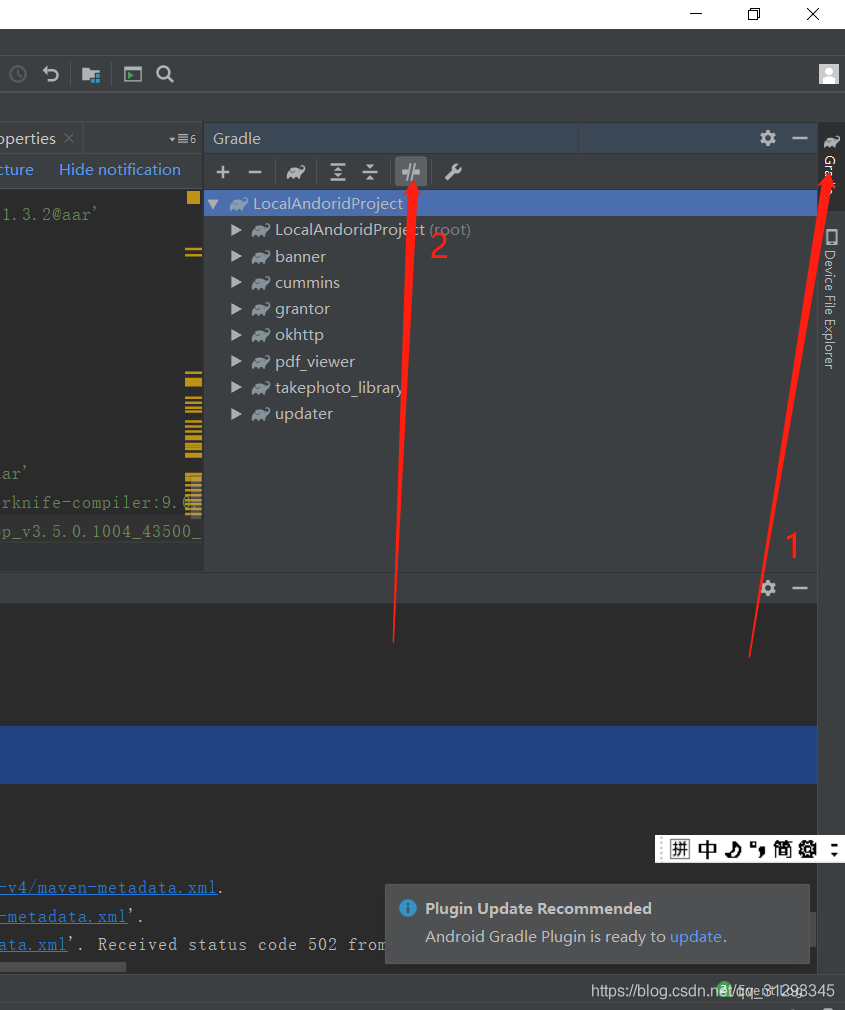The width and height of the screenshot is (845, 1010).
Task: Open the Gradle panel options gear
Action: (x=767, y=138)
